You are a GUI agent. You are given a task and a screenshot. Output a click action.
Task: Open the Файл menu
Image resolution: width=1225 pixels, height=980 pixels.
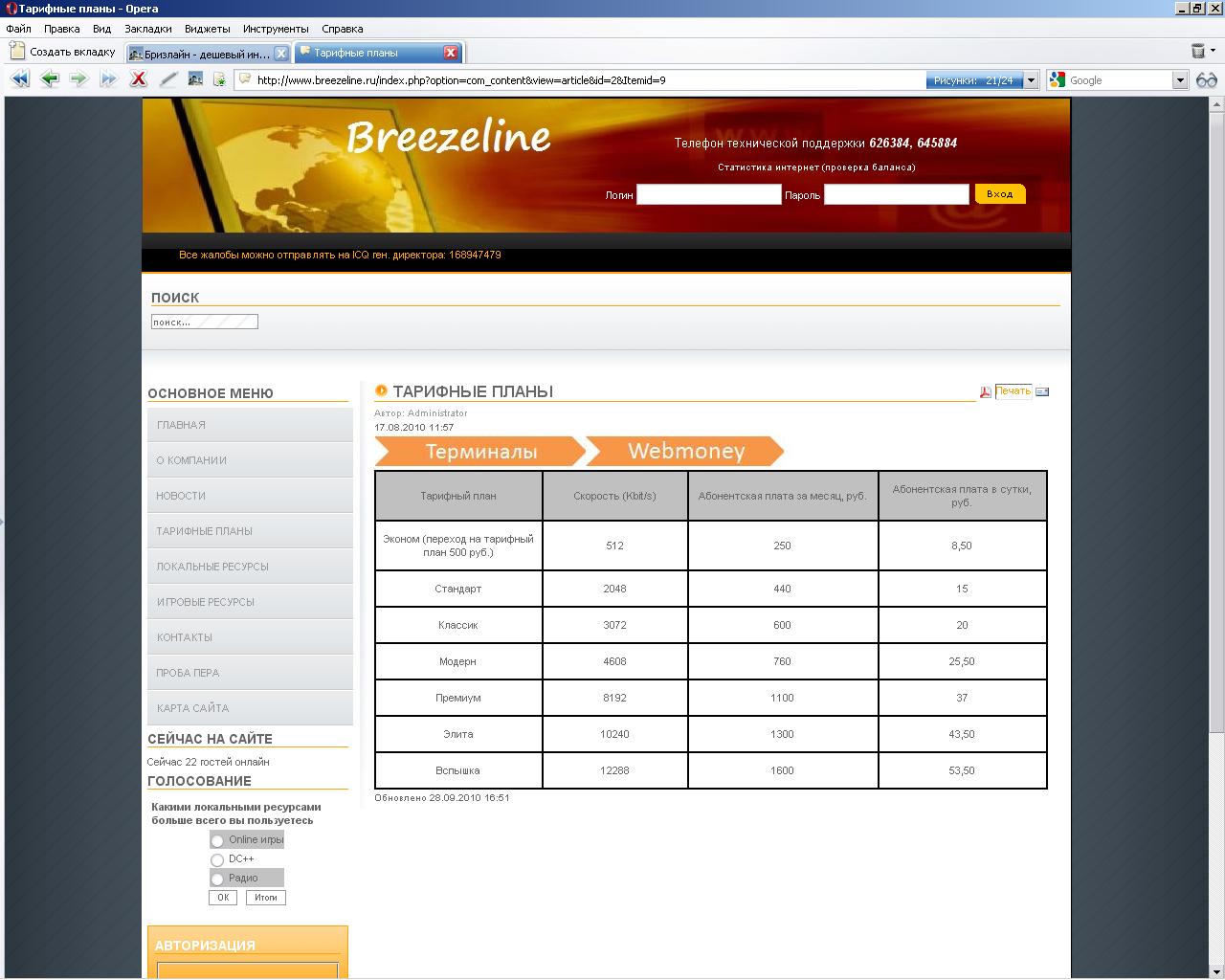[x=18, y=29]
